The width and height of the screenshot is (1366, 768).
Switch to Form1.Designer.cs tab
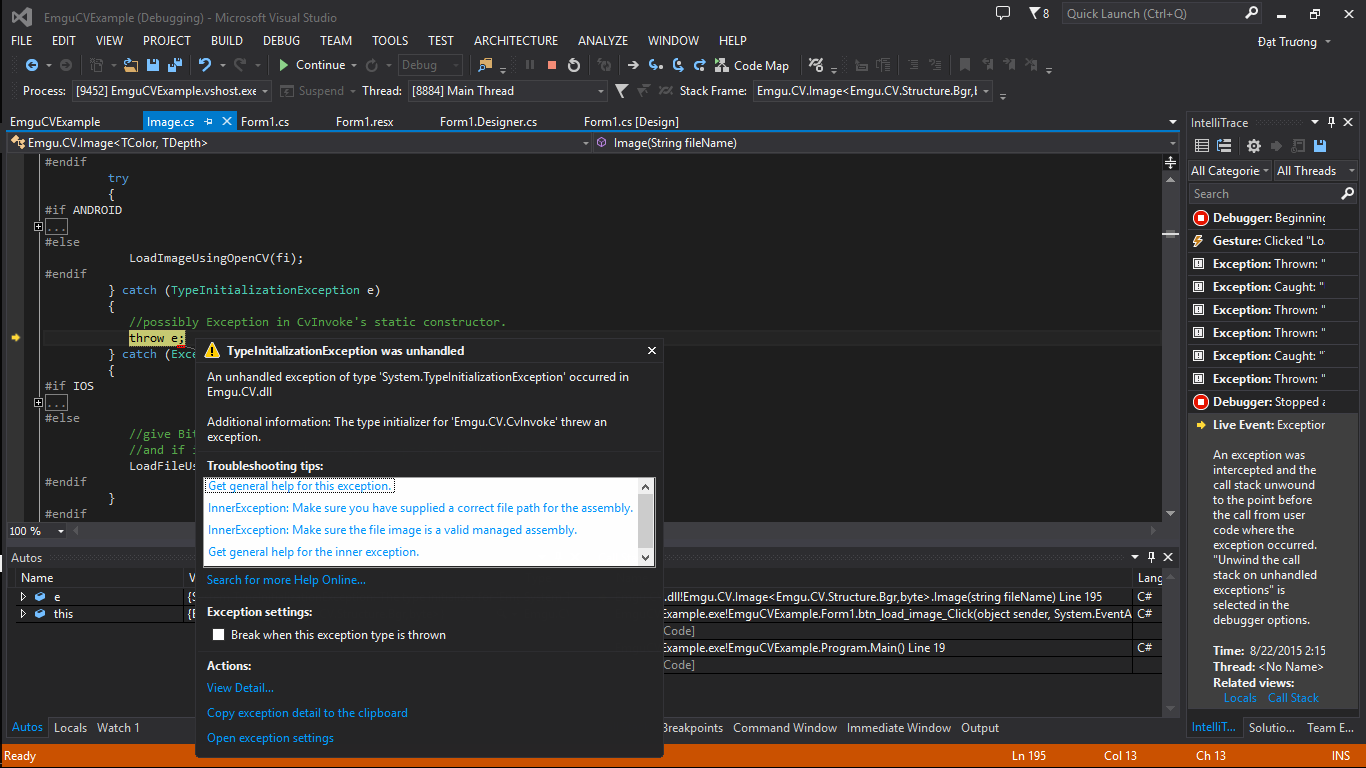click(x=488, y=122)
